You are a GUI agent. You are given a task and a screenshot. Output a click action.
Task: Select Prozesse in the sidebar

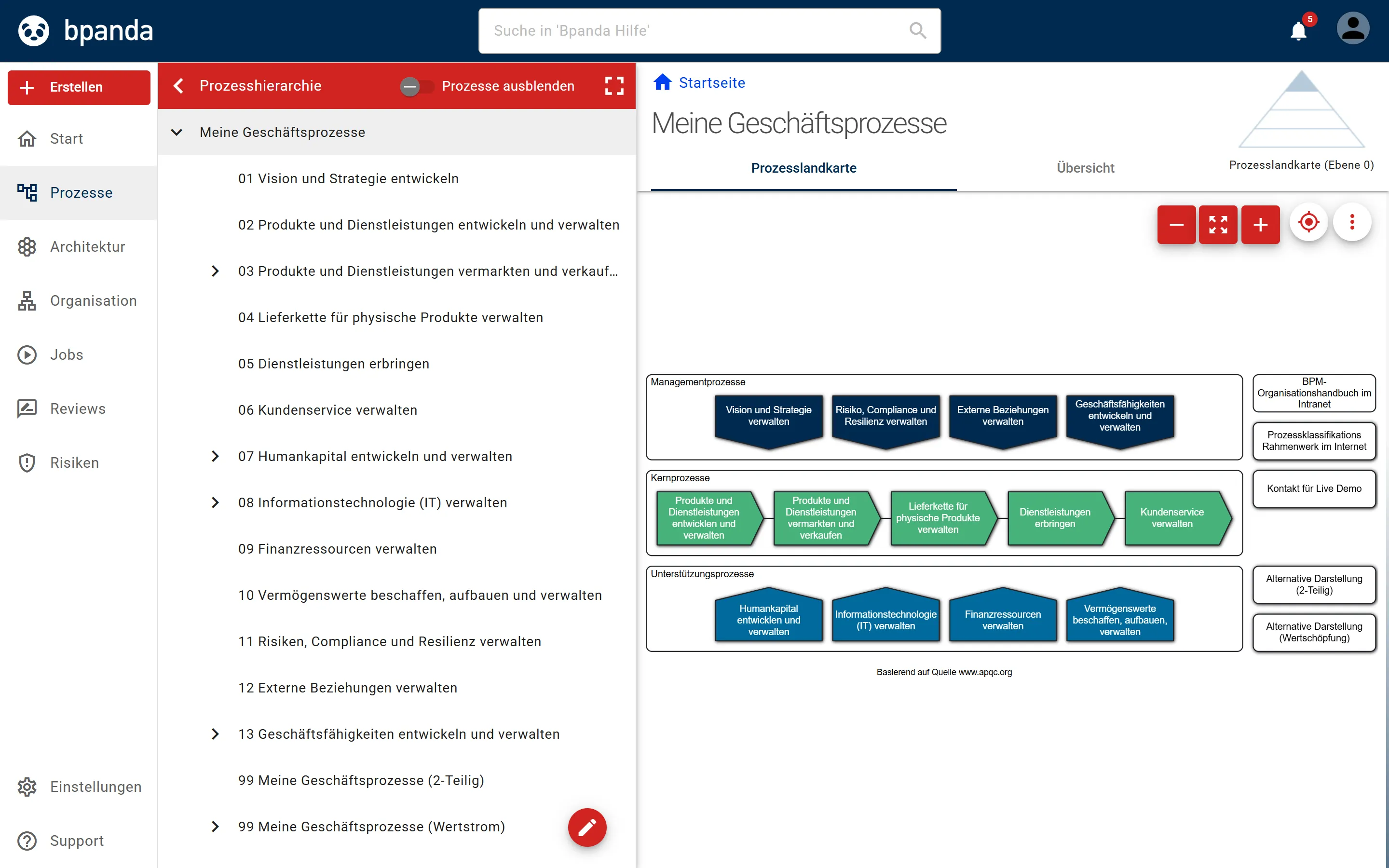point(79,193)
